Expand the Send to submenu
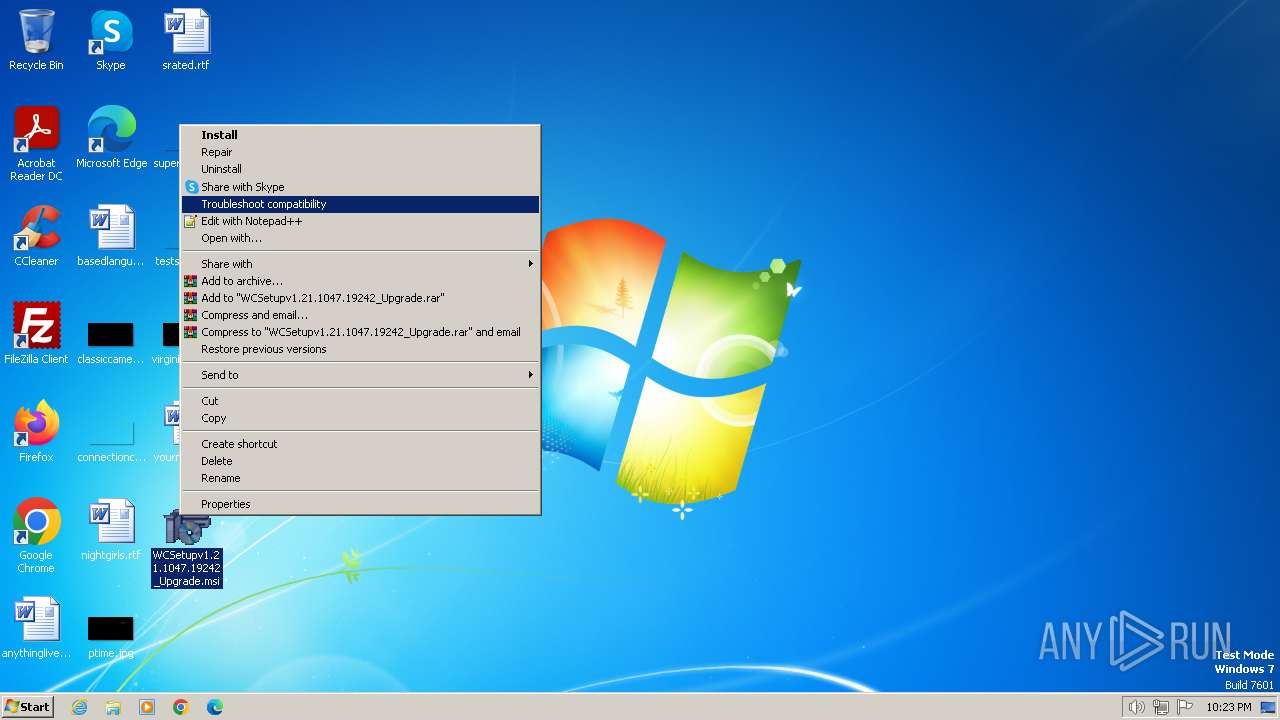The image size is (1280, 720). (x=360, y=375)
